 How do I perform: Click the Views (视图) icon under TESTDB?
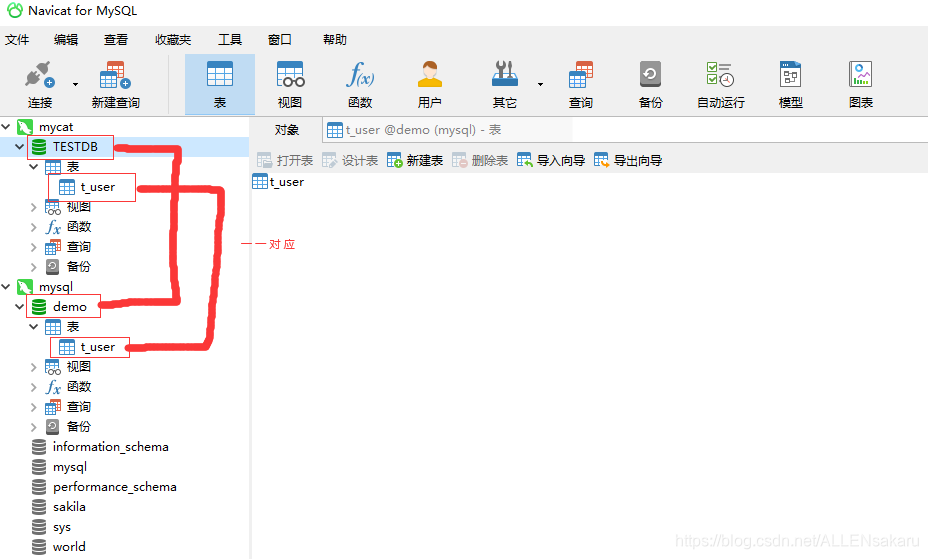click(x=53, y=207)
